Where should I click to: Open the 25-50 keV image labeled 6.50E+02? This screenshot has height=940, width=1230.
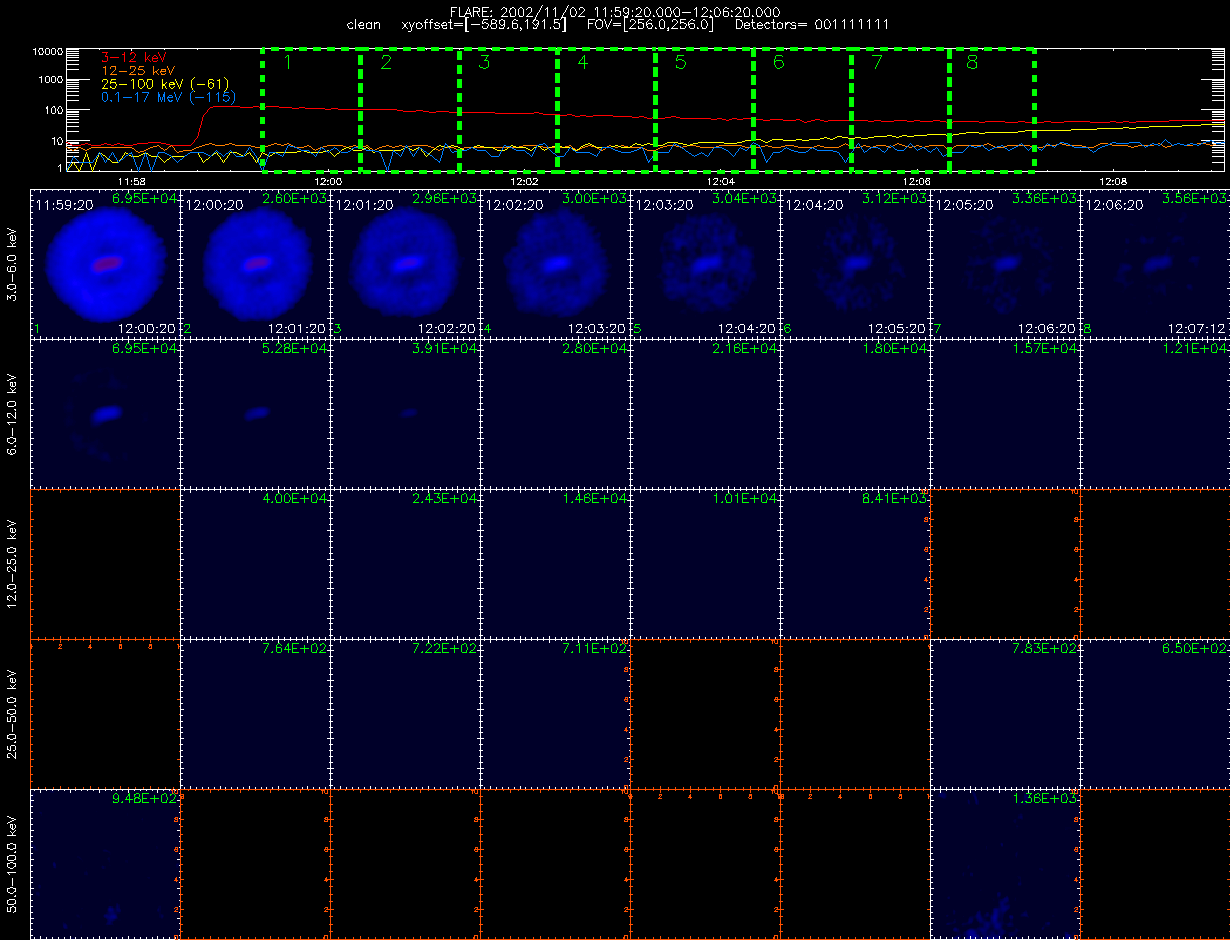(1155, 714)
